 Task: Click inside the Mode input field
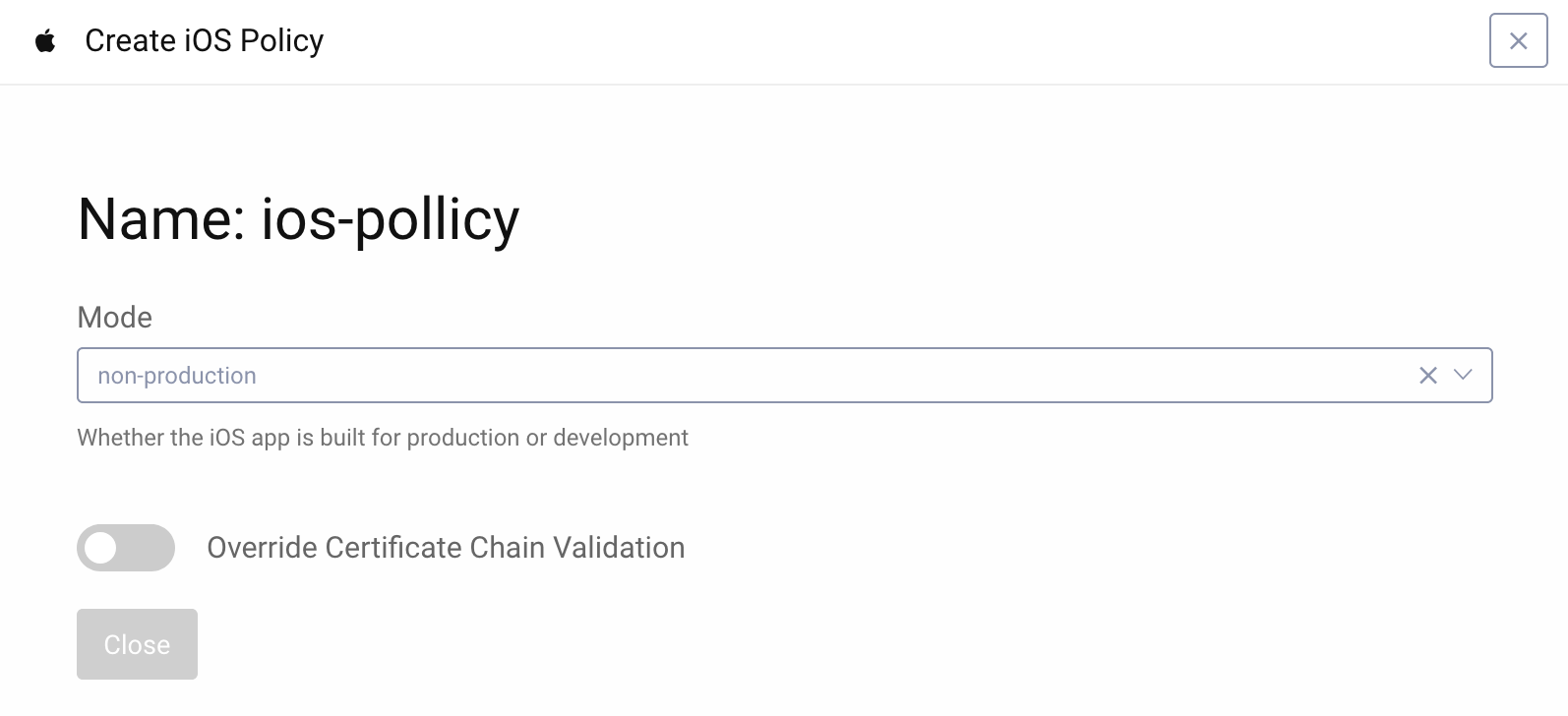[689, 375]
